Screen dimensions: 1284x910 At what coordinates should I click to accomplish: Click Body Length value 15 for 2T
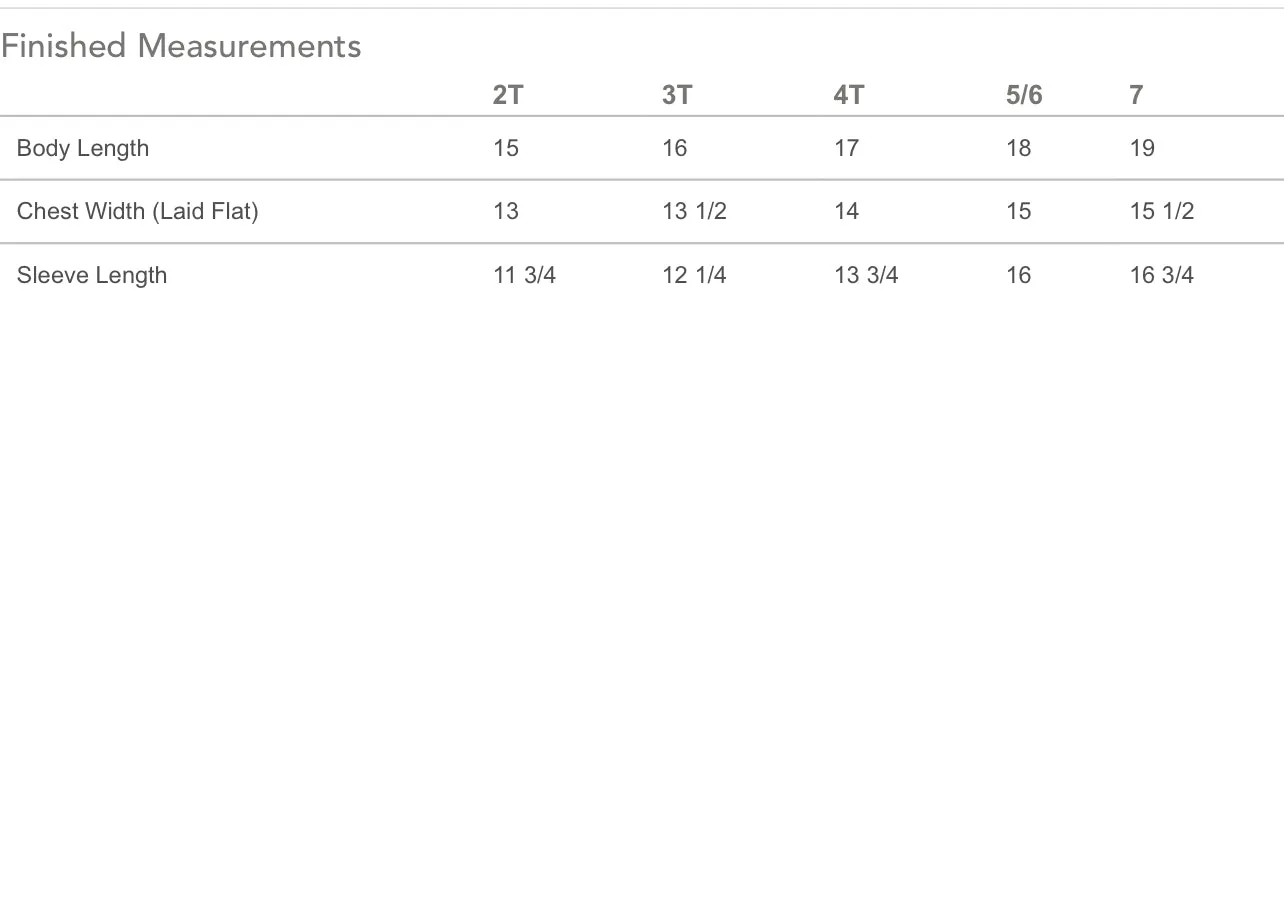[506, 148]
